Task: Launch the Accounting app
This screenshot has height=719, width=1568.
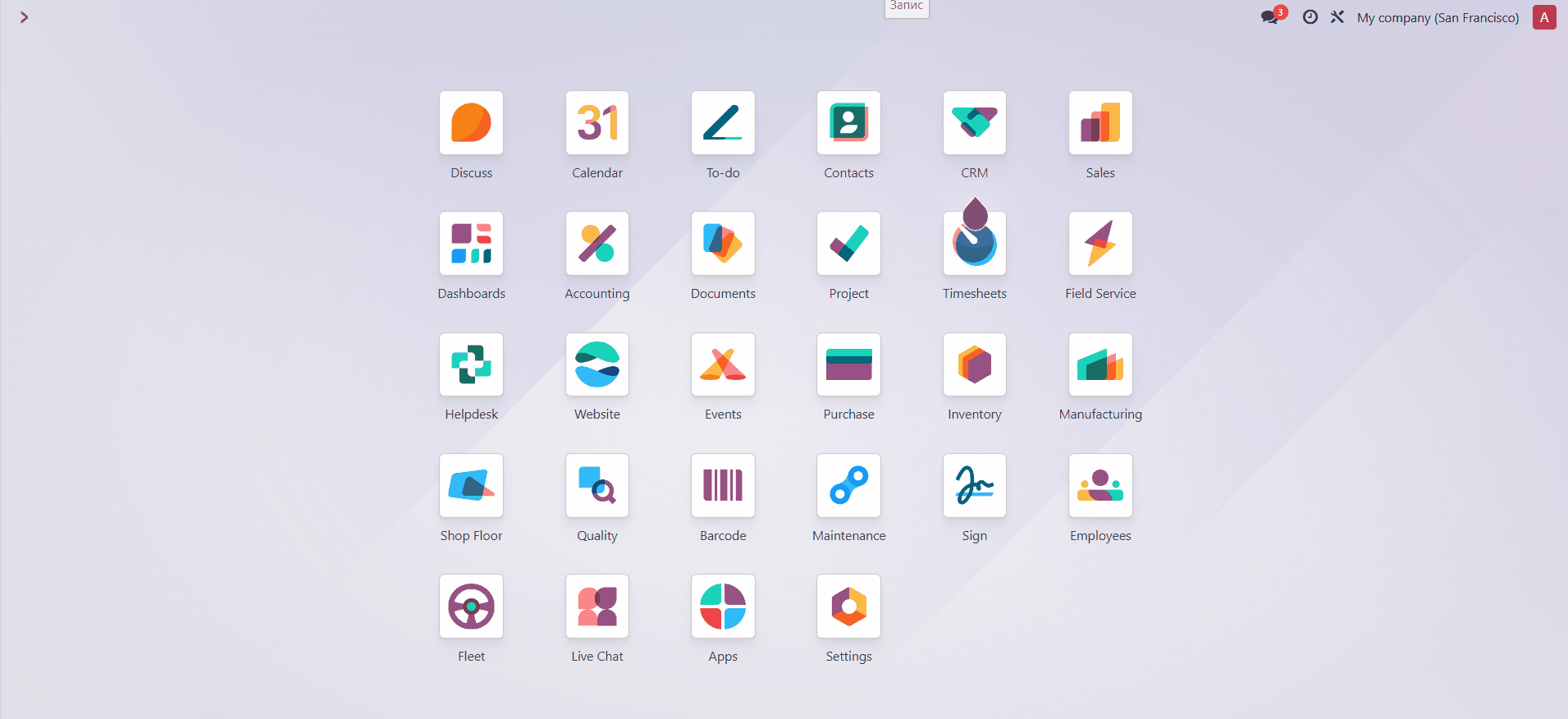Action: tap(597, 244)
